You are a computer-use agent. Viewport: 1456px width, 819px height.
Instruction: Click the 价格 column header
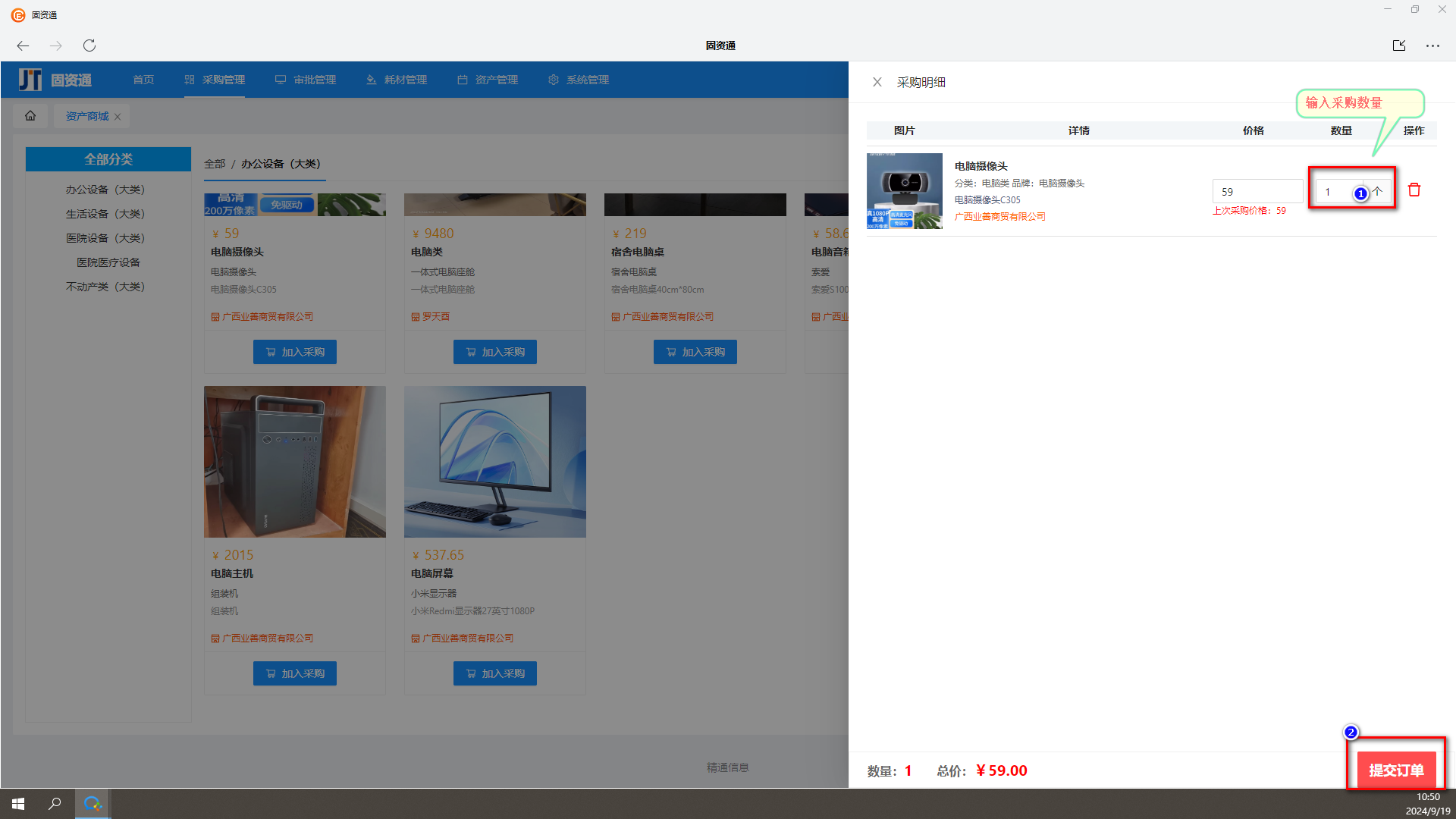[x=1253, y=130]
